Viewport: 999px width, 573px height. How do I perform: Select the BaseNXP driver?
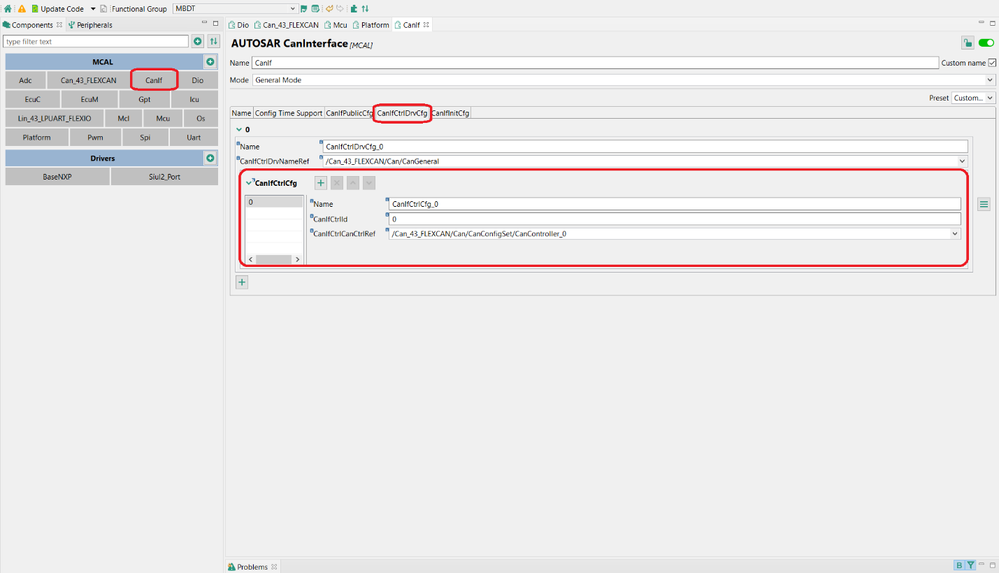[x=57, y=177]
